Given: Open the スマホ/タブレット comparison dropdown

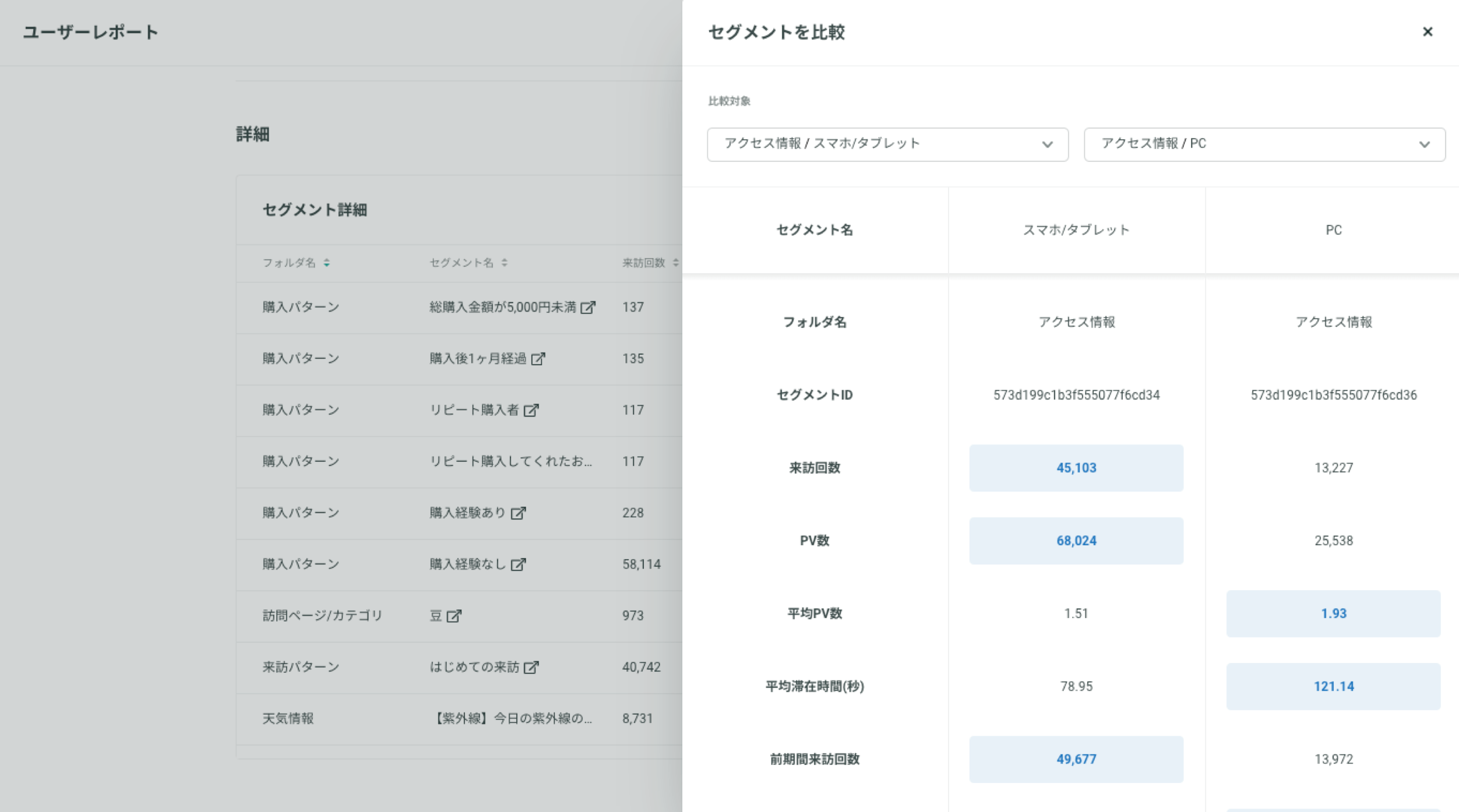Looking at the screenshot, I should tap(887, 144).
